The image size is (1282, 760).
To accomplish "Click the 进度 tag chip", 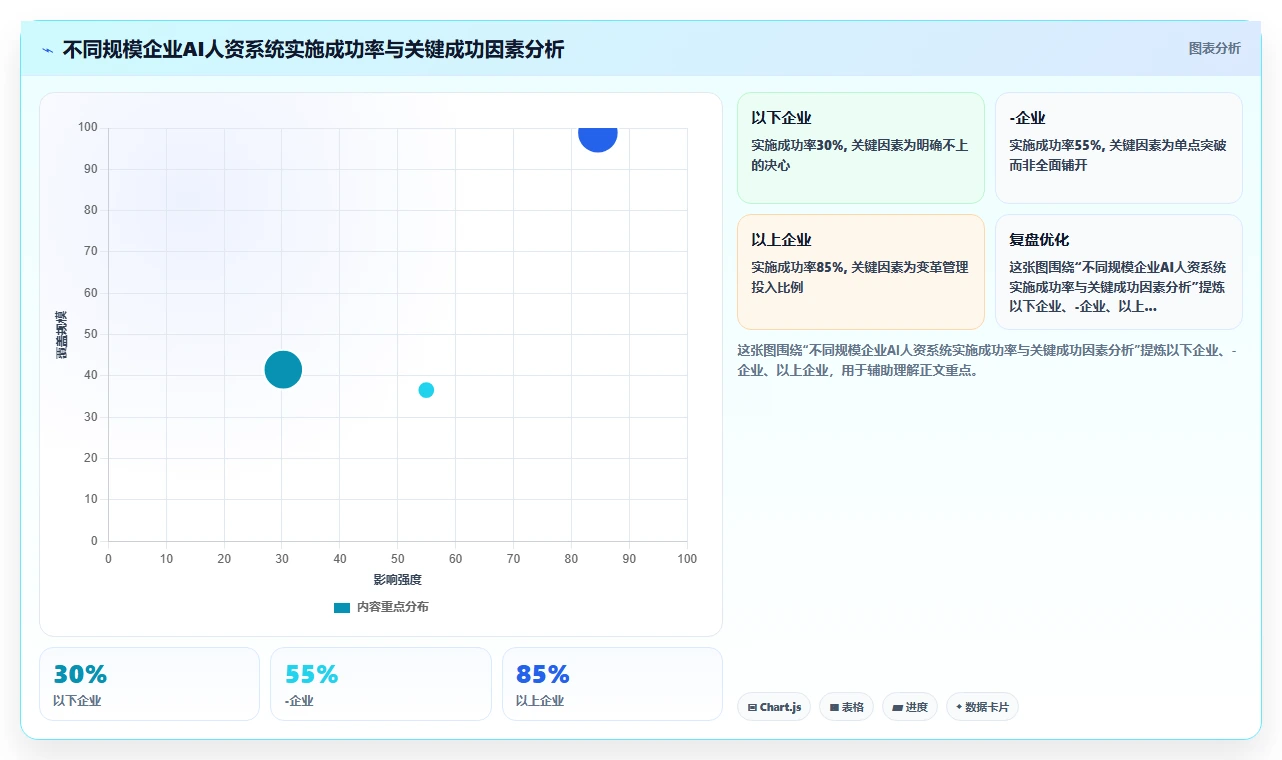I will pos(910,707).
